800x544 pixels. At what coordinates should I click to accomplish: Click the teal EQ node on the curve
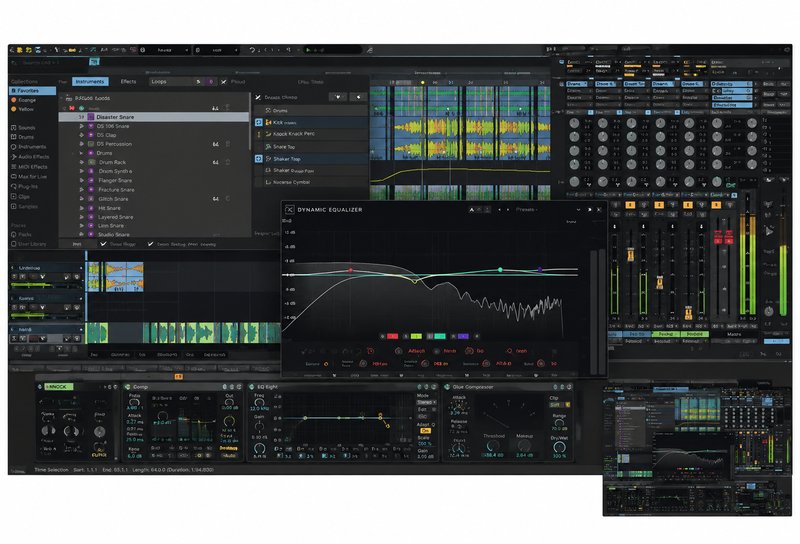click(x=500, y=269)
